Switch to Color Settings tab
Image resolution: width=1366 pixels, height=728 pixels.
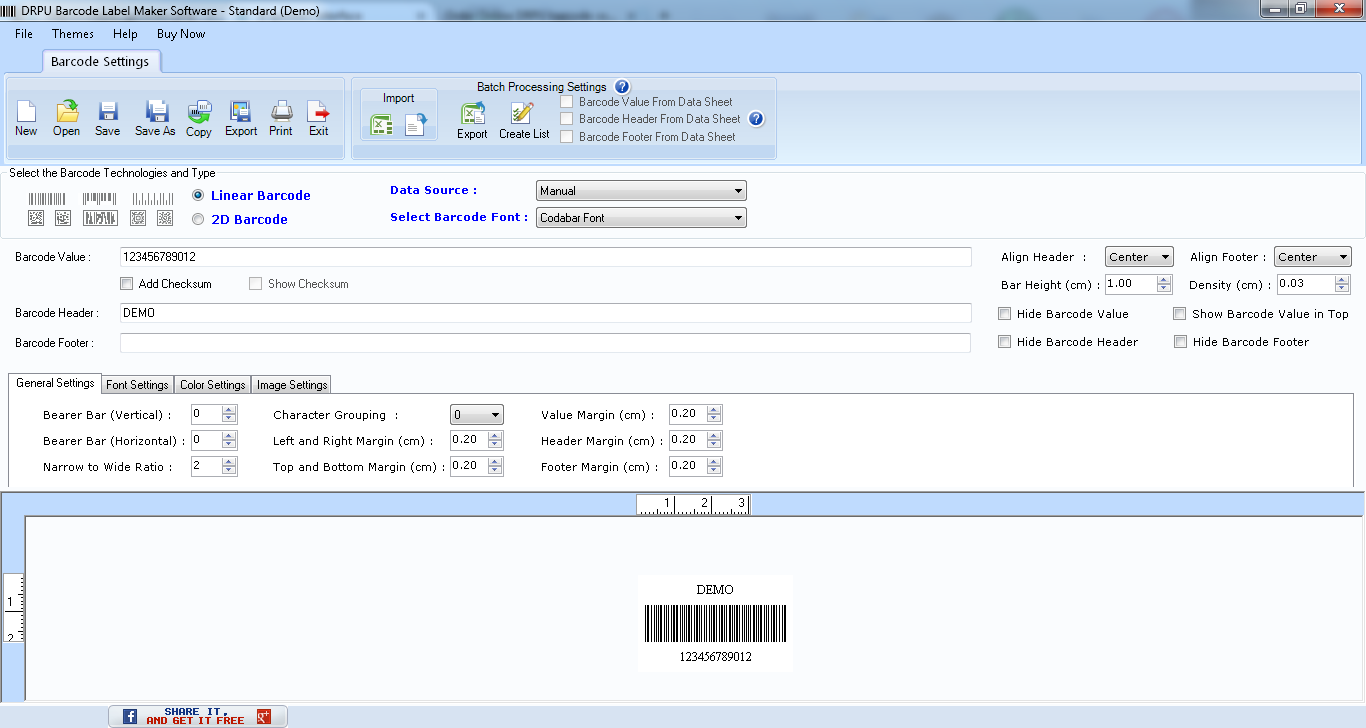(x=212, y=385)
